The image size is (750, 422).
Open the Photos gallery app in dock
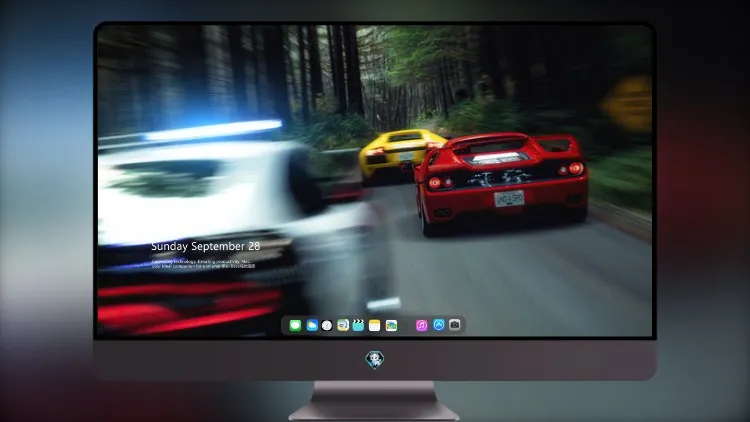[x=391, y=325]
